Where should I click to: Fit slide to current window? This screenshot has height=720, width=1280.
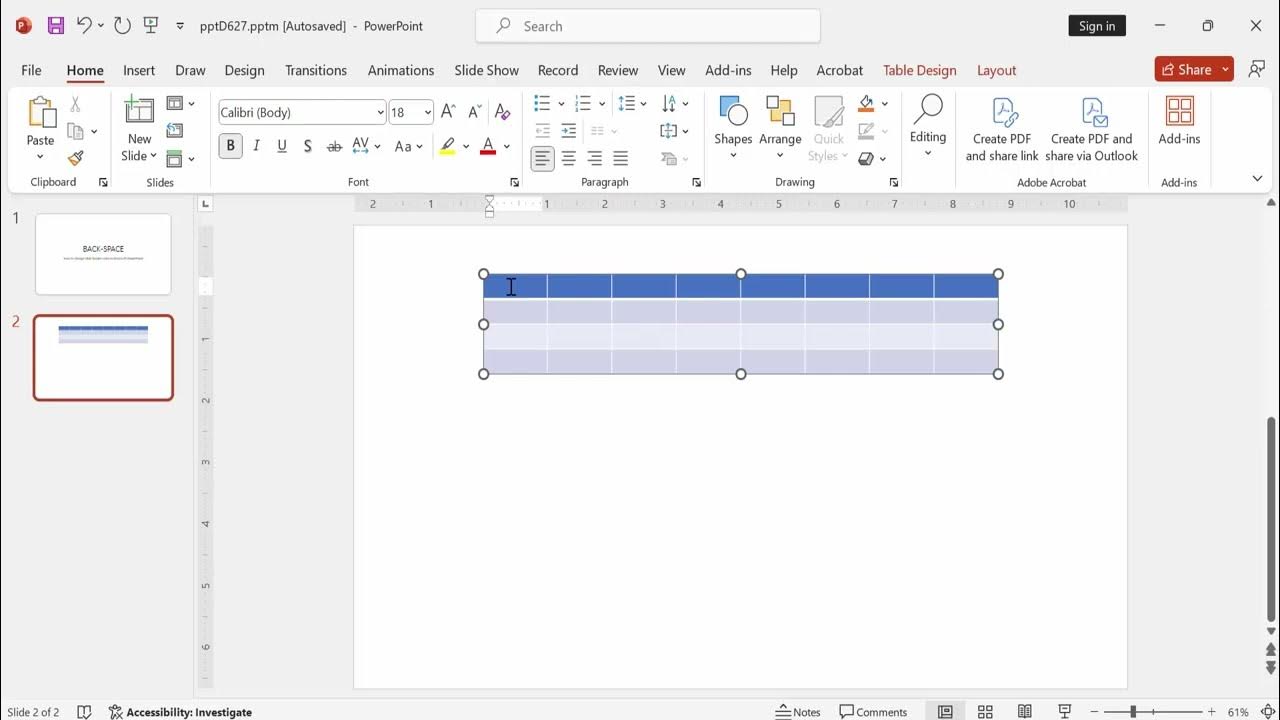[x=1269, y=712]
